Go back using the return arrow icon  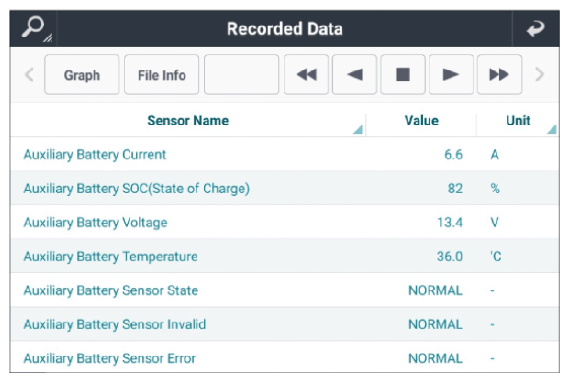536,29
